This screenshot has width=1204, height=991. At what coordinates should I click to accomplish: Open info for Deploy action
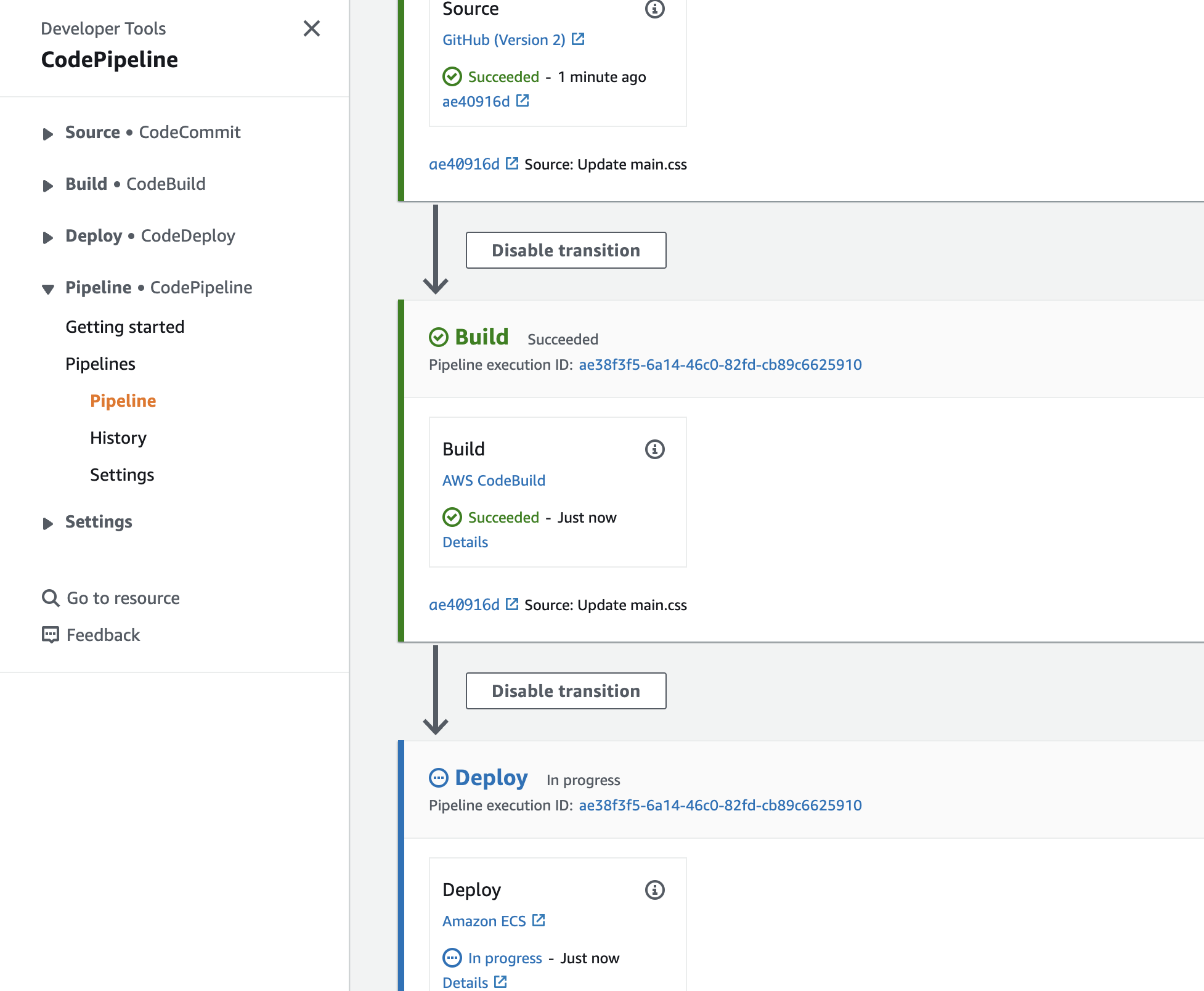[x=654, y=890]
